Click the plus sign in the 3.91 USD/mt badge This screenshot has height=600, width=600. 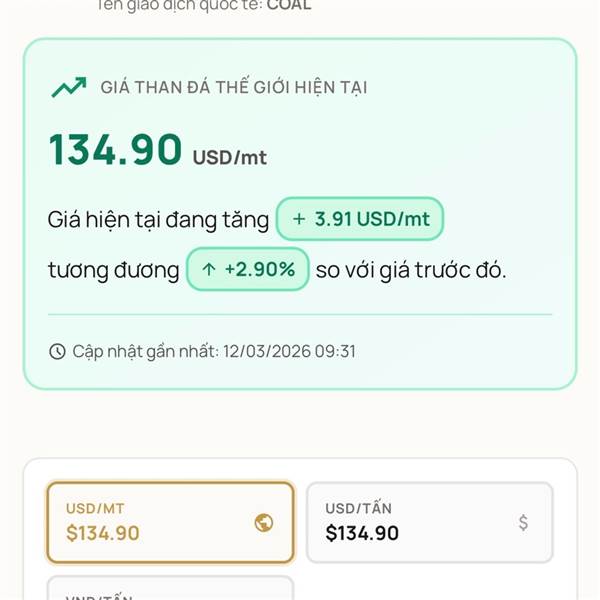coord(298,218)
